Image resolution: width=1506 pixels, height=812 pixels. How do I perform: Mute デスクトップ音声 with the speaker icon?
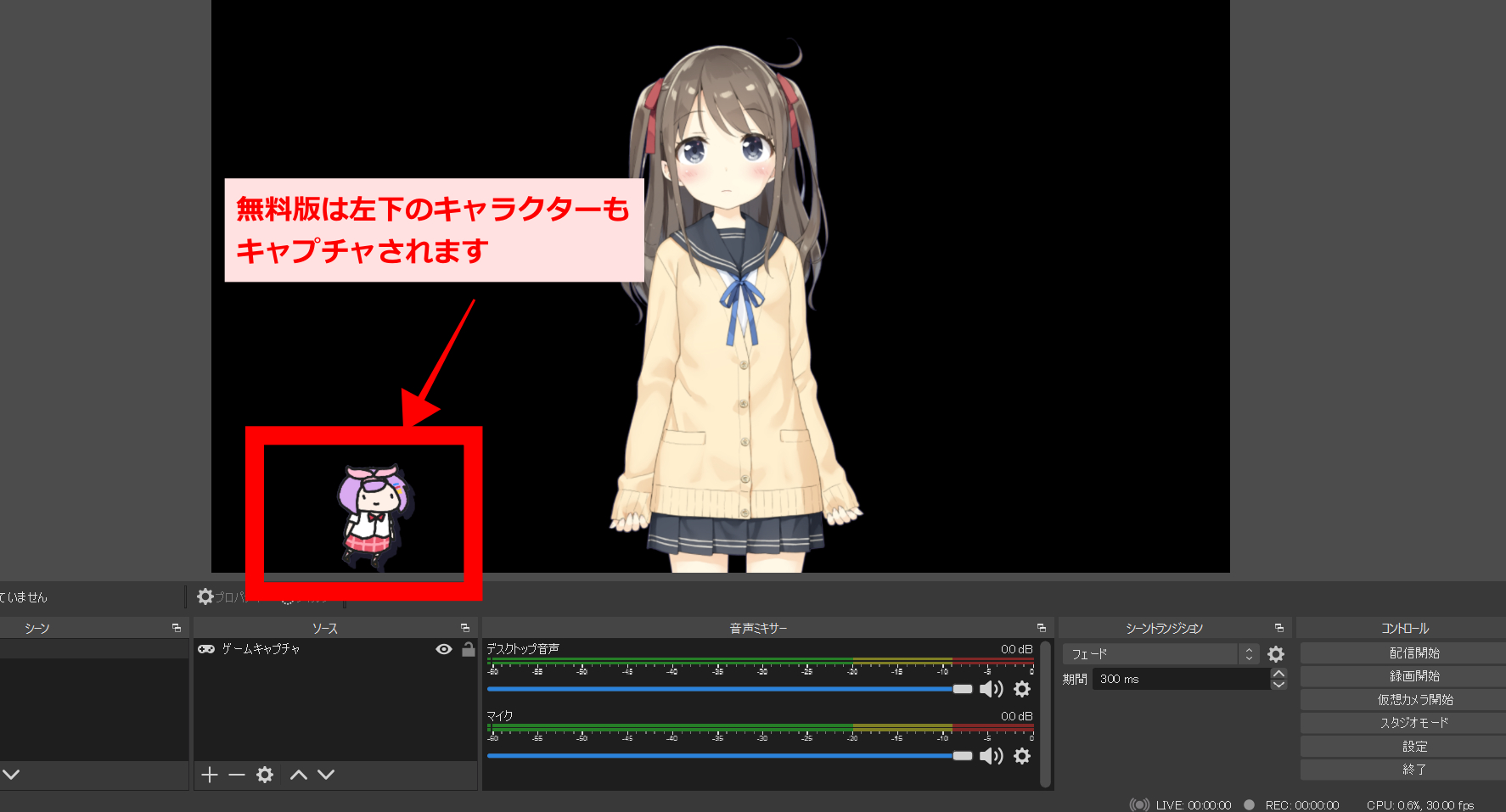(x=991, y=689)
